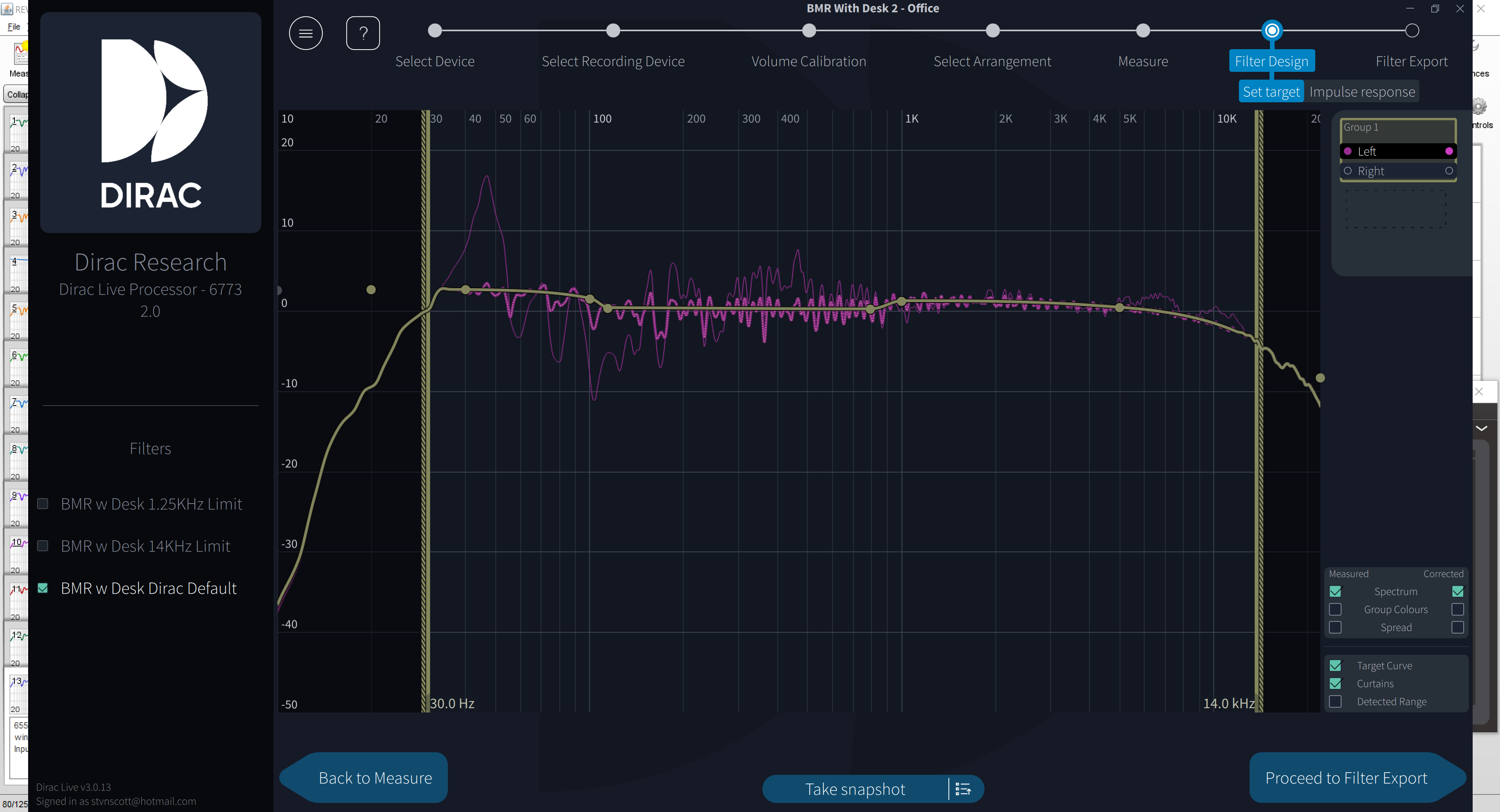Click the active Filter Design step dot
Image resolution: width=1500 pixels, height=812 pixels.
[1272, 30]
